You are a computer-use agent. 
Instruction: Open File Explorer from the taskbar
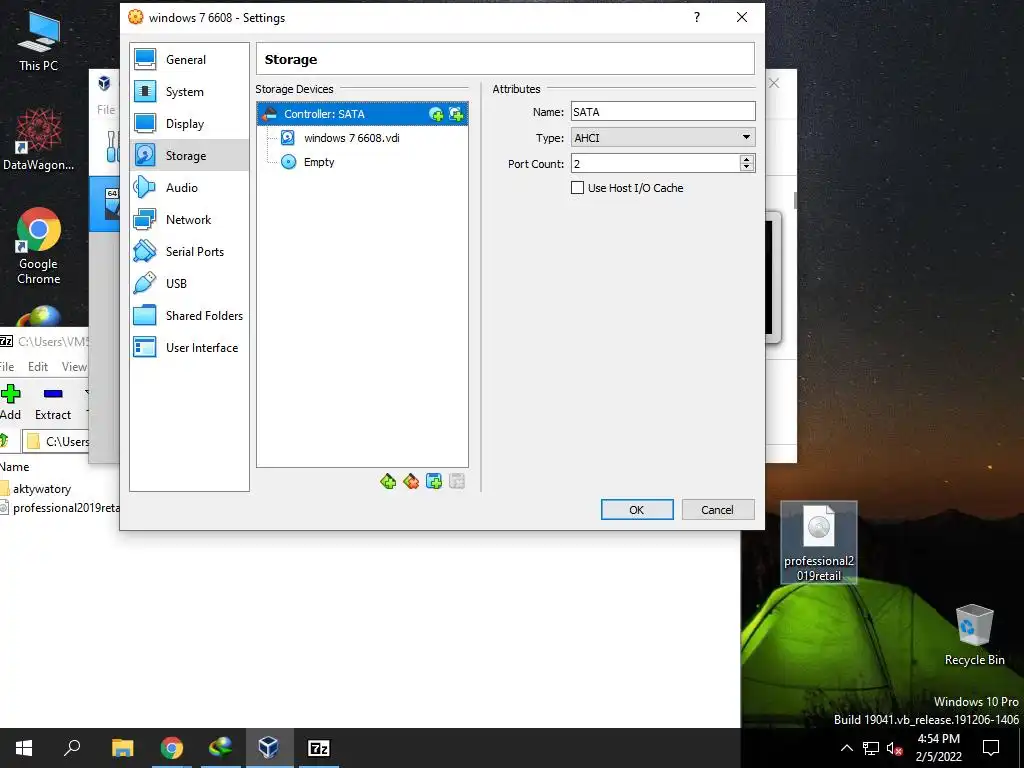click(122, 748)
